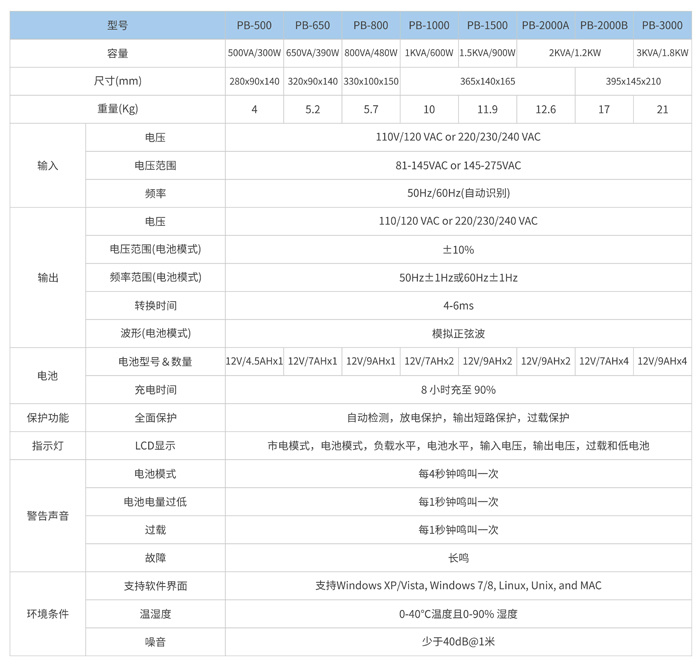This screenshot has width=700, height=666.
Task: Click the weight value 21
Action: [662, 109]
